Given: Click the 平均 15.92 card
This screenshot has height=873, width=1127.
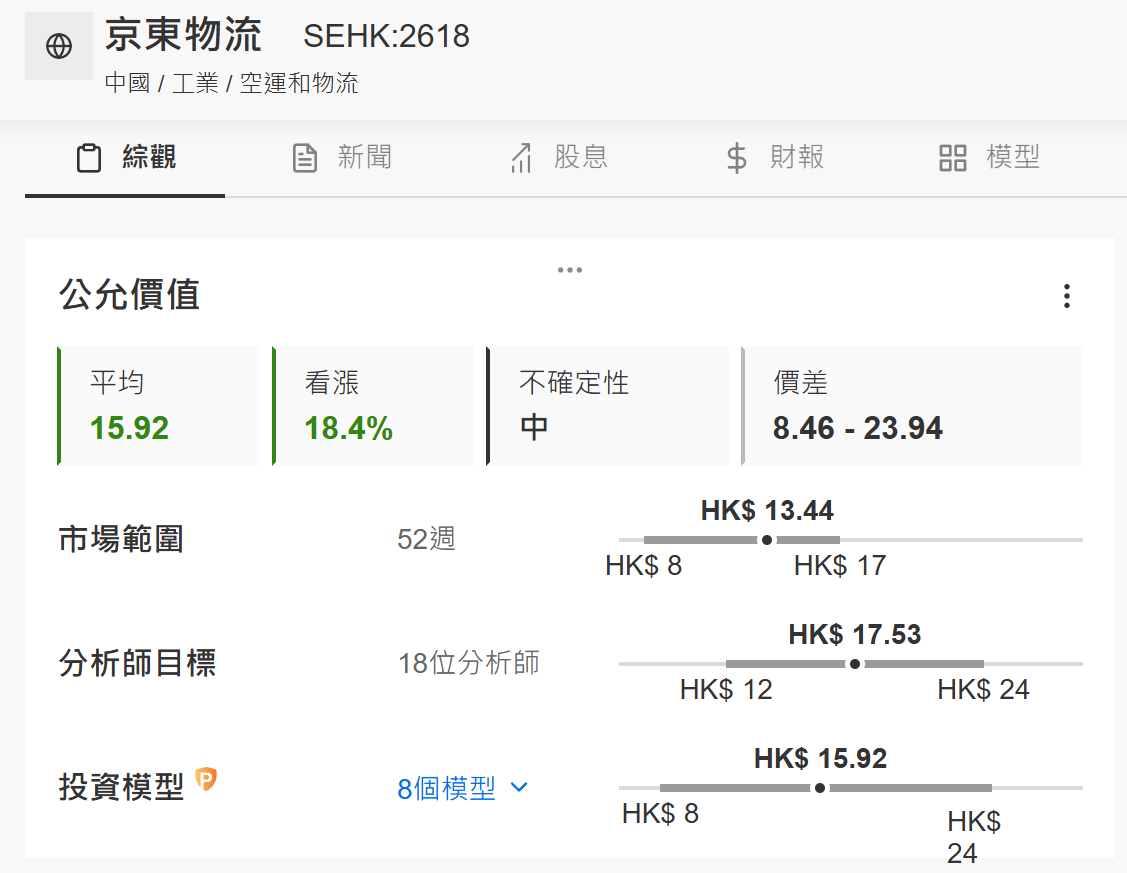Looking at the screenshot, I should [159, 406].
